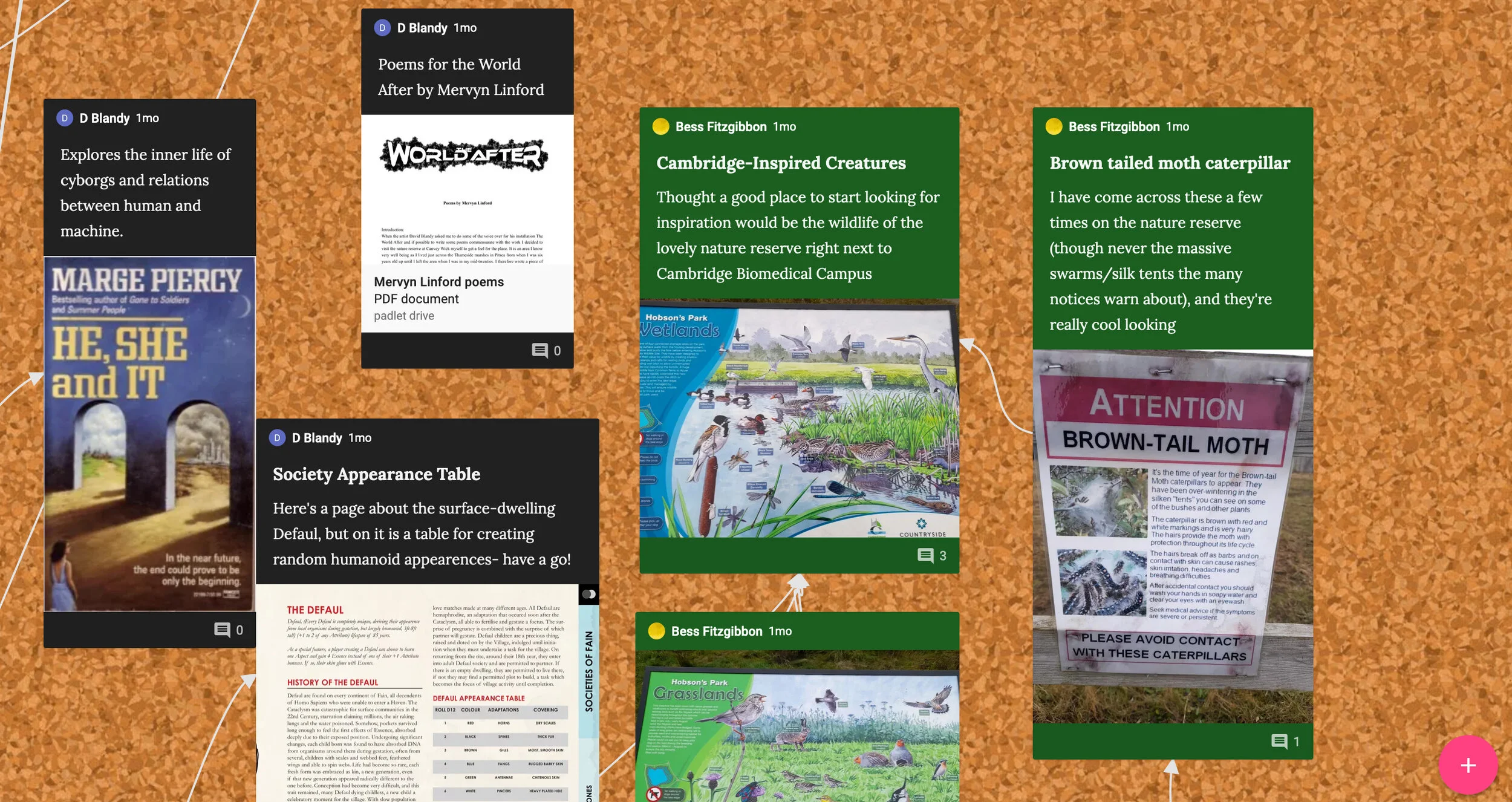Screen dimensions: 1512x802
Task: Click Bess Fitzgibbon avatar on Brown tailed moth post
Action: (1054, 126)
